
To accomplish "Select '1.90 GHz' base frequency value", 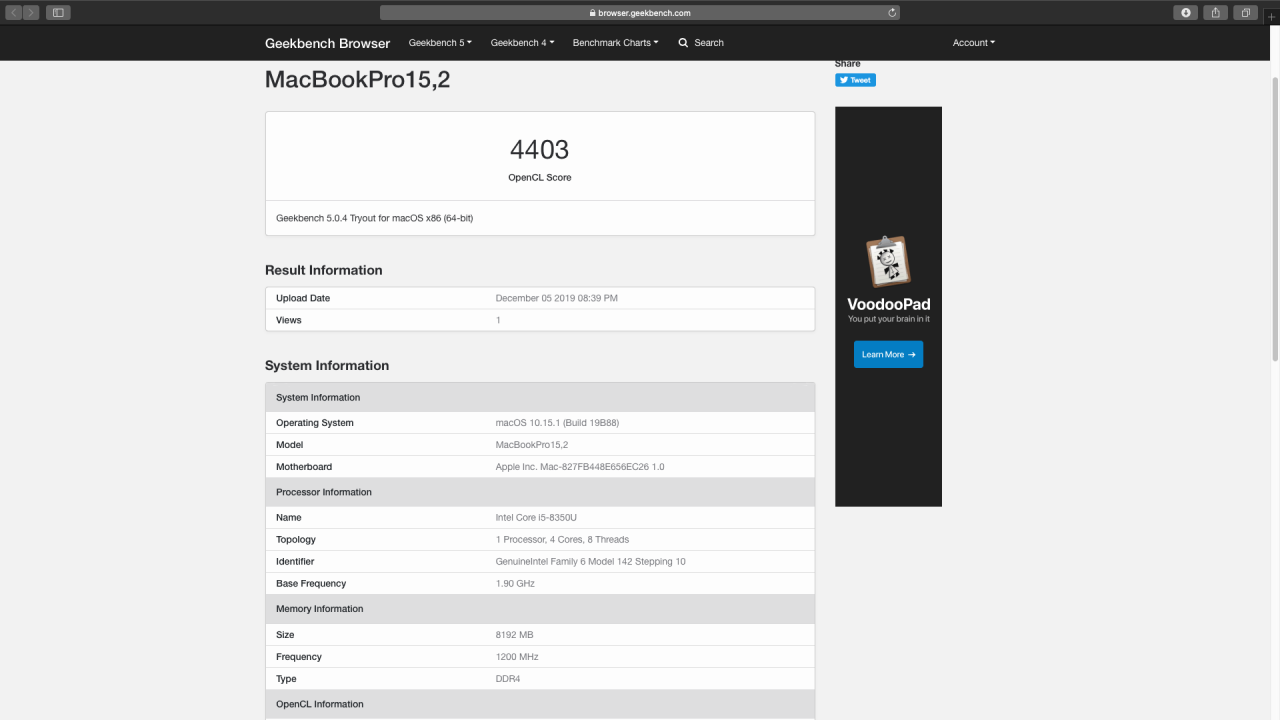I will (515, 584).
